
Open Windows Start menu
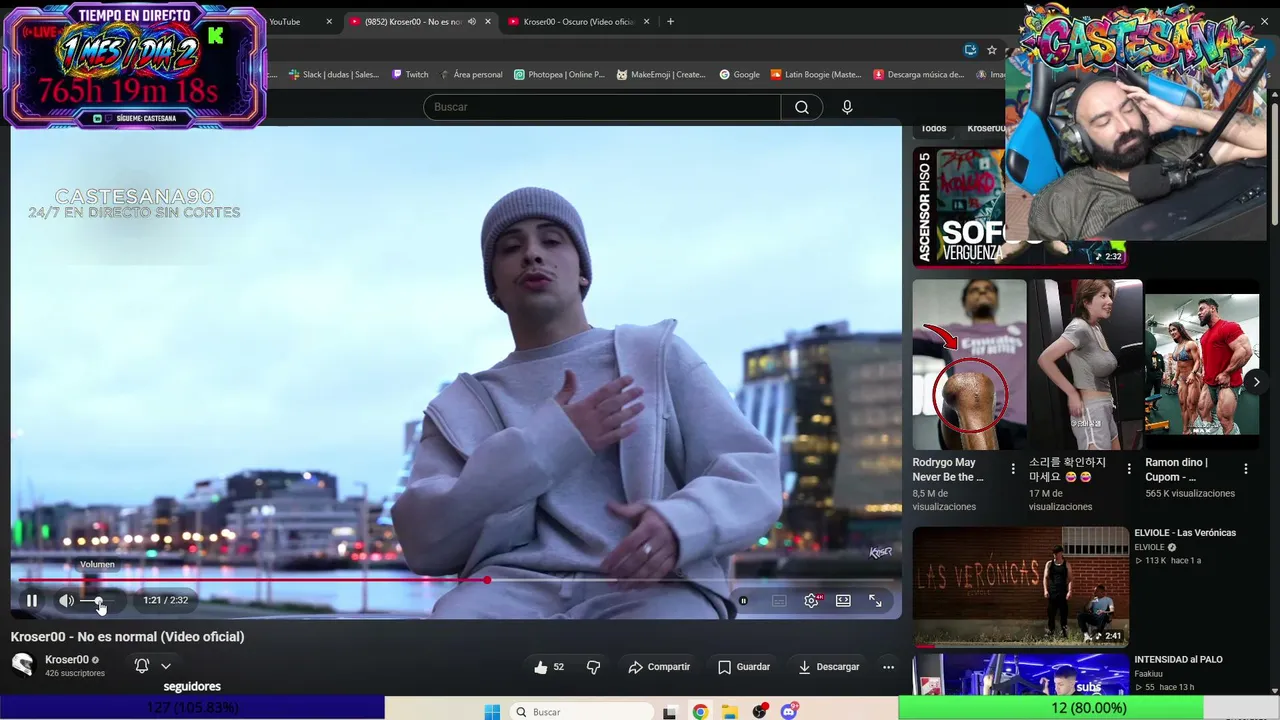pyautogui.click(x=492, y=712)
